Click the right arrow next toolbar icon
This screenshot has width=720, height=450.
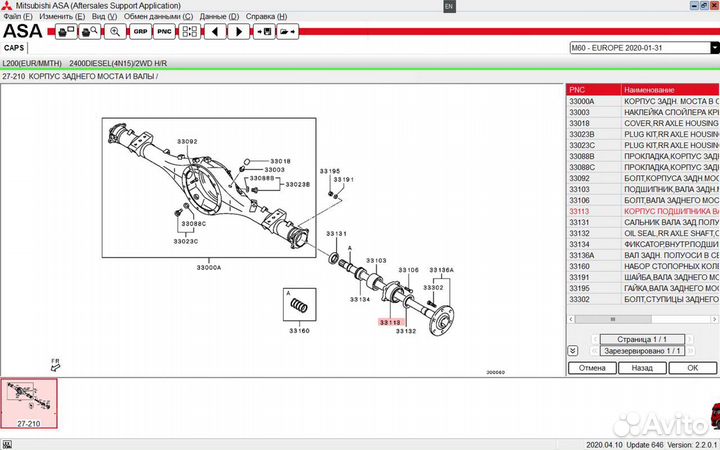(239, 32)
